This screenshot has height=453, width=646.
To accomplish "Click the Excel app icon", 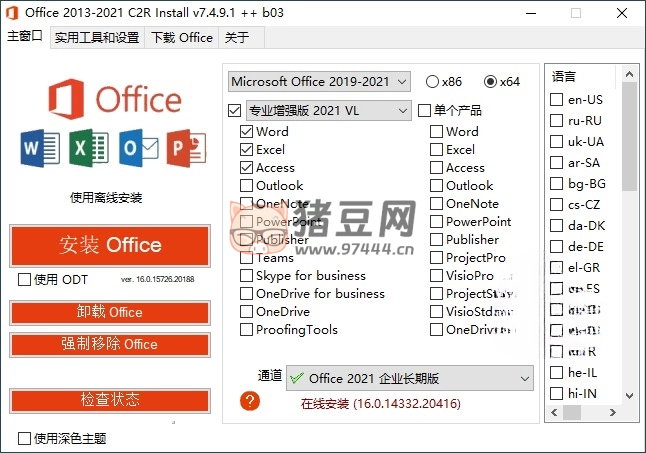I will pyautogui.click(x=89, y=148).
